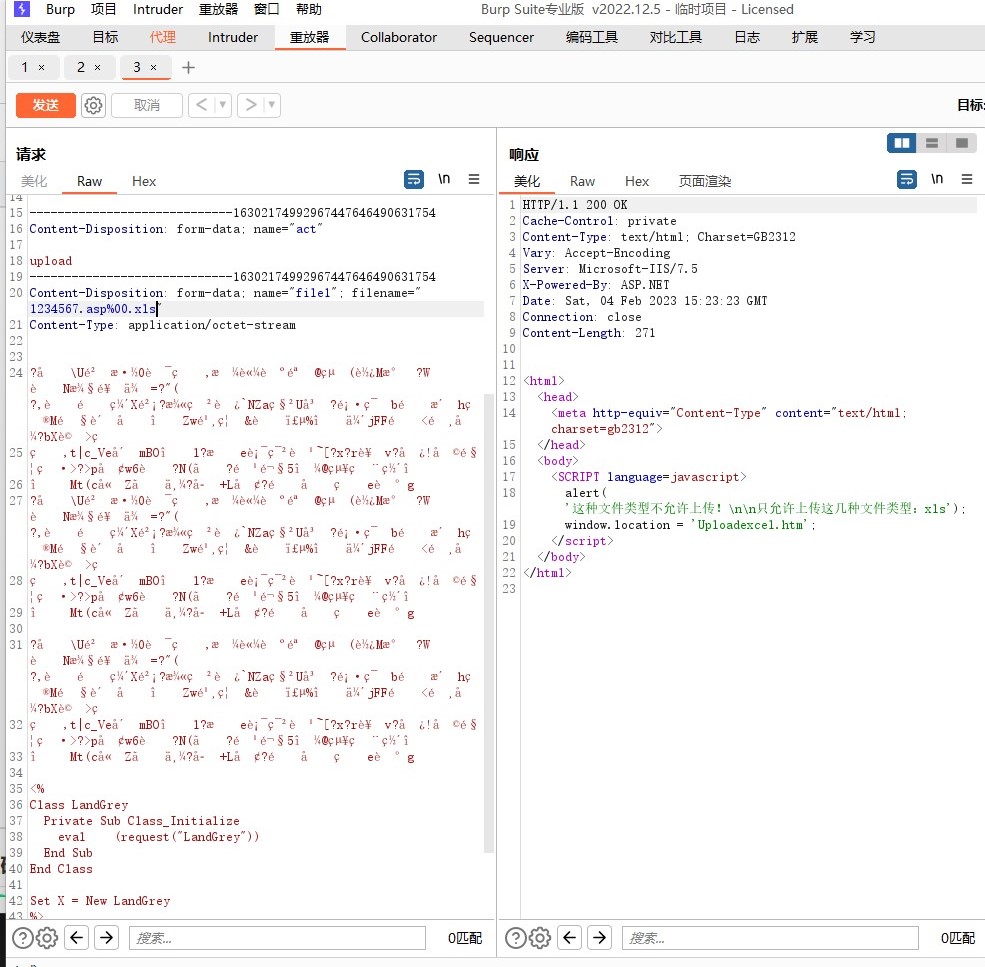Switch response view to Hex
This screenshot has width=985, height=967.
636,181
